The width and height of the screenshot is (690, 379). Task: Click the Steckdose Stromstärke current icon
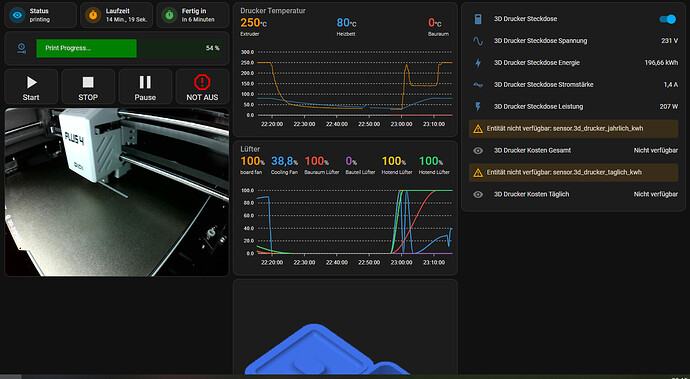pyautogui.click(x=478, y=85)
